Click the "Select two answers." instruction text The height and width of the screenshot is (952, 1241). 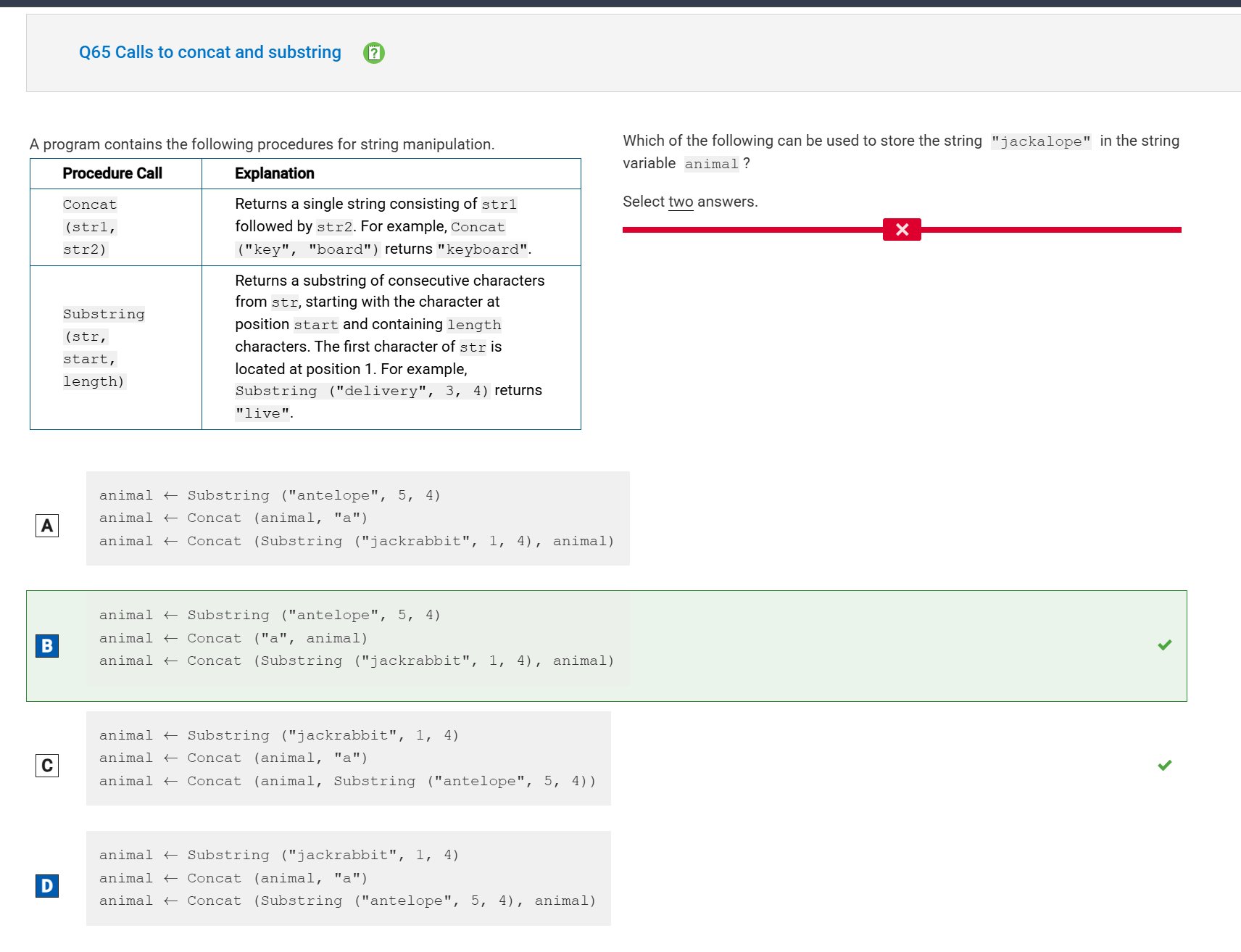pos(690,202)
